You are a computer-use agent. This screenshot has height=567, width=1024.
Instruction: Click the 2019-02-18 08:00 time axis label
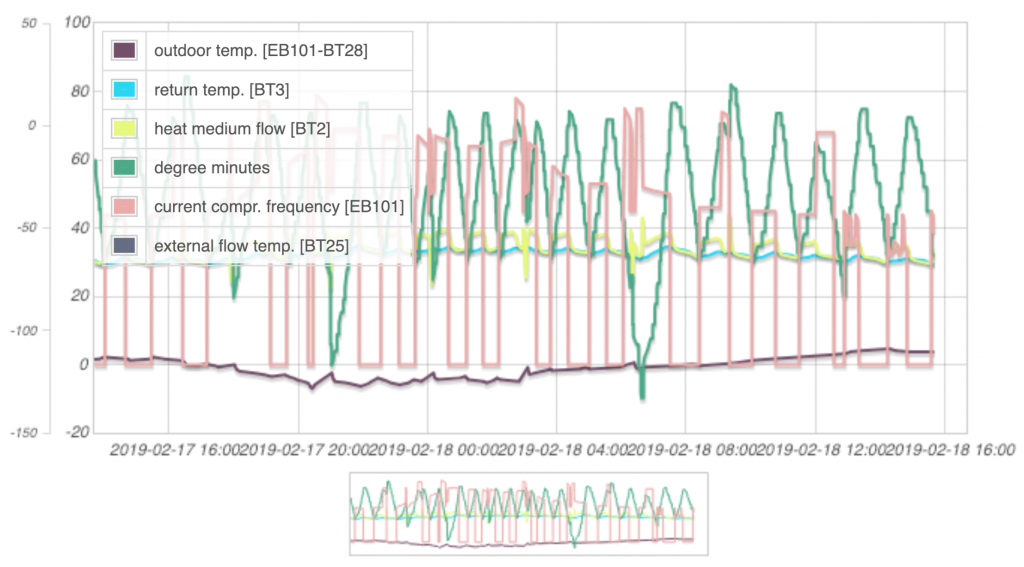click(703, 451)
